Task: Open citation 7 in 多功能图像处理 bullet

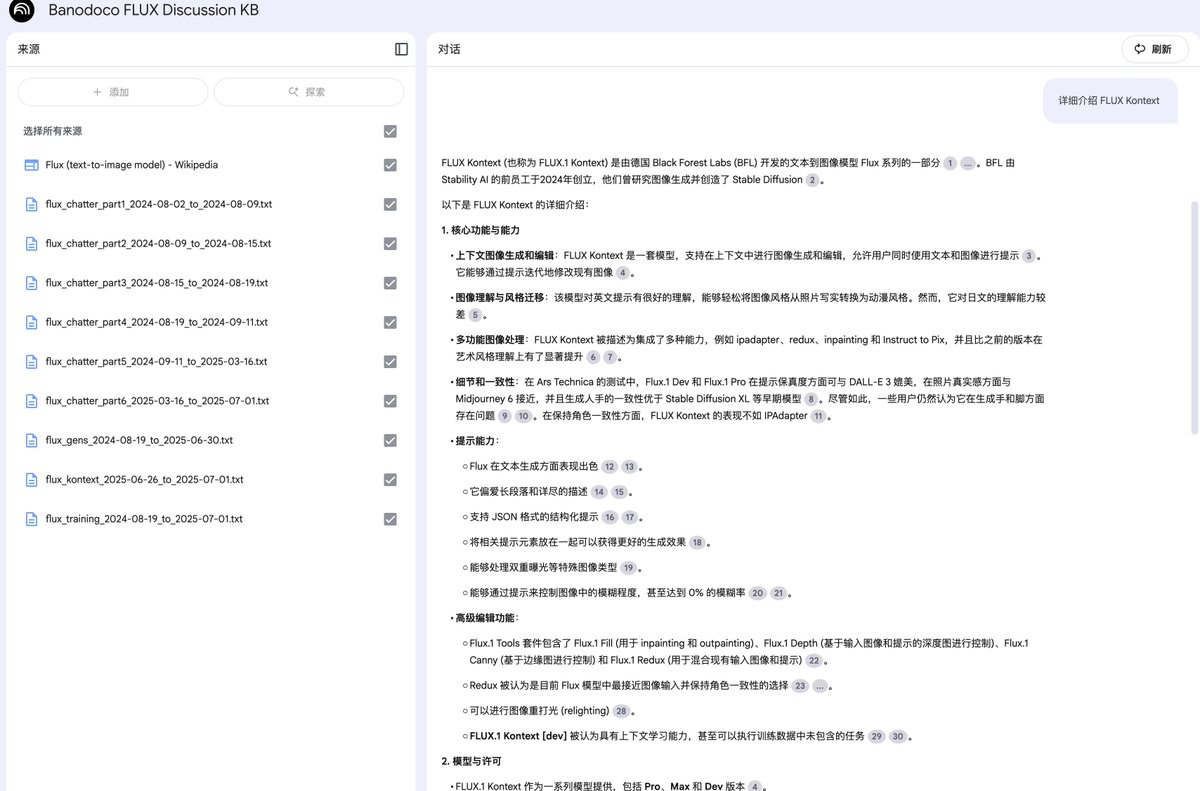Action: 611,357
